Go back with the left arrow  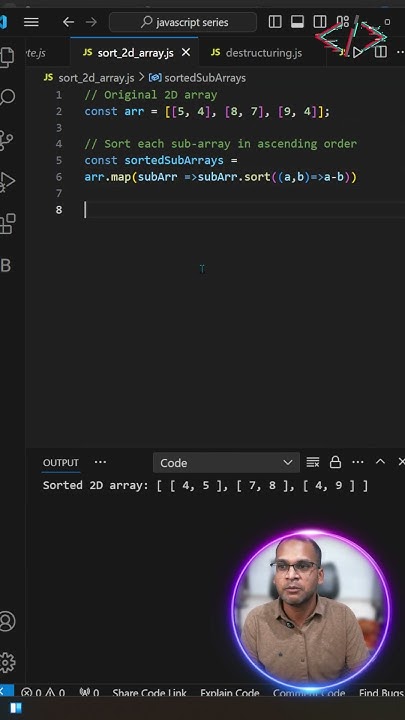click(x=68, y=22)
